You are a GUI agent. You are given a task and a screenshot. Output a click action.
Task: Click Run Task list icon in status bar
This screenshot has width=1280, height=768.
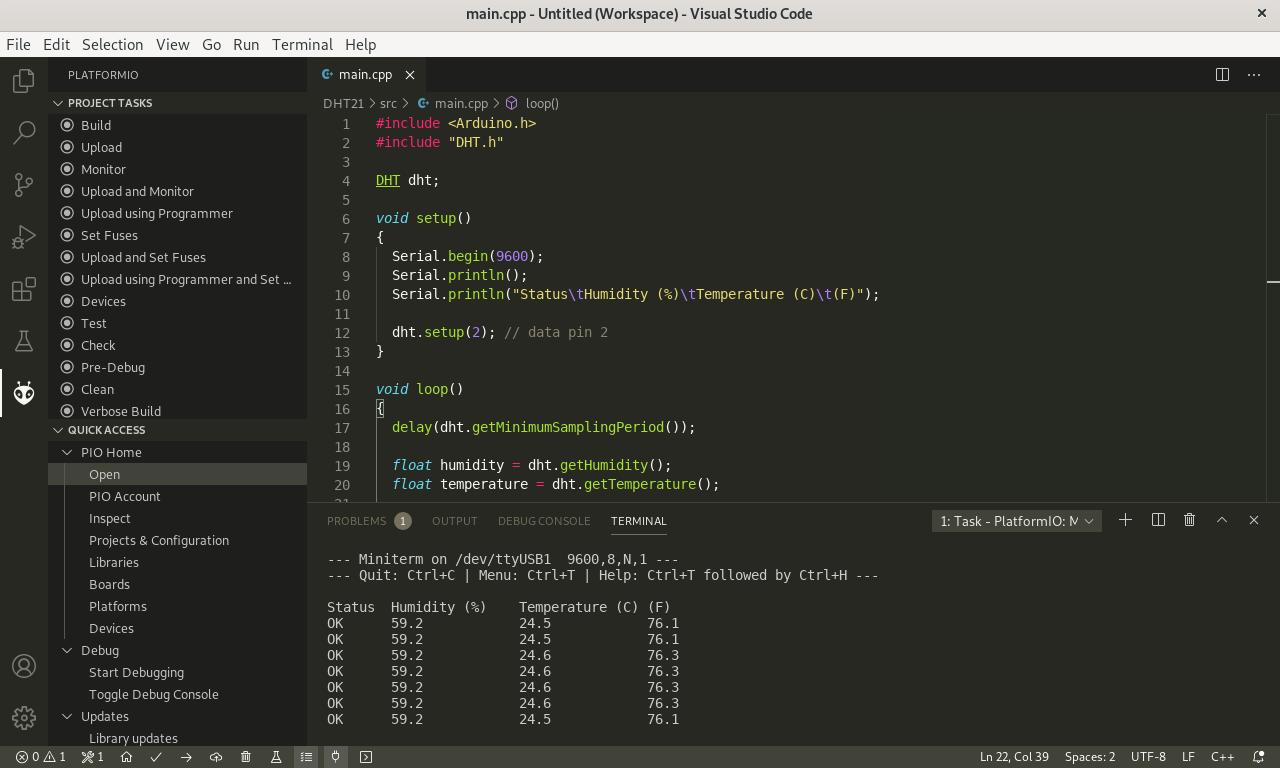[306, 757]
